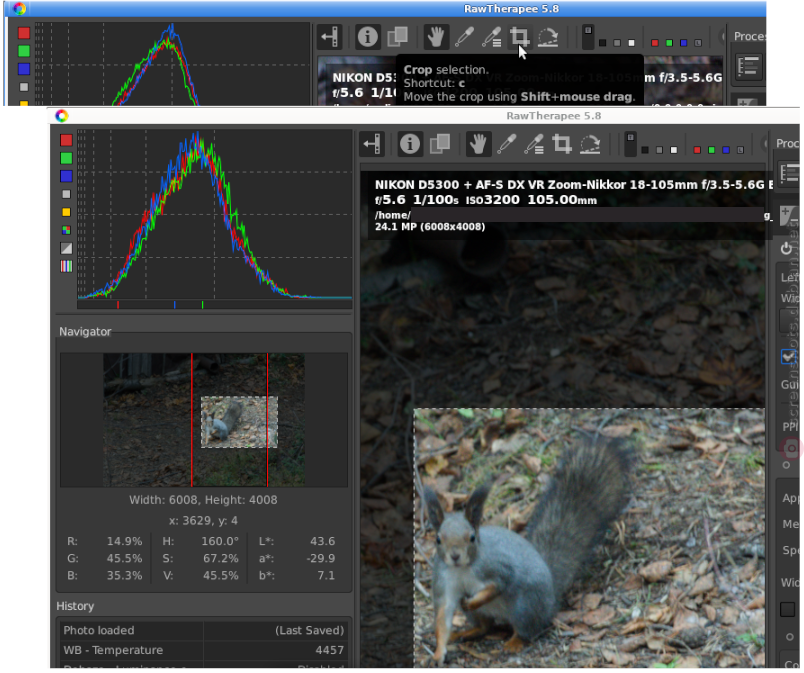Click the squirrel crop area in preview

589,537
